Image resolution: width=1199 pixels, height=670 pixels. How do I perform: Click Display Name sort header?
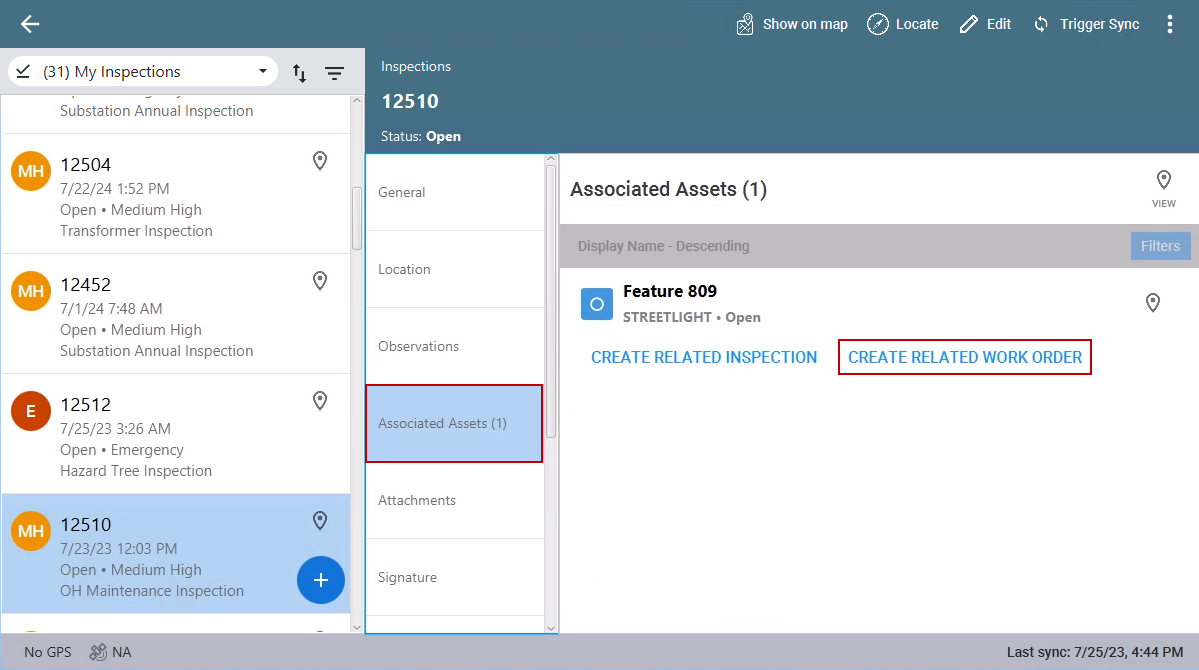tap(663, 246)
